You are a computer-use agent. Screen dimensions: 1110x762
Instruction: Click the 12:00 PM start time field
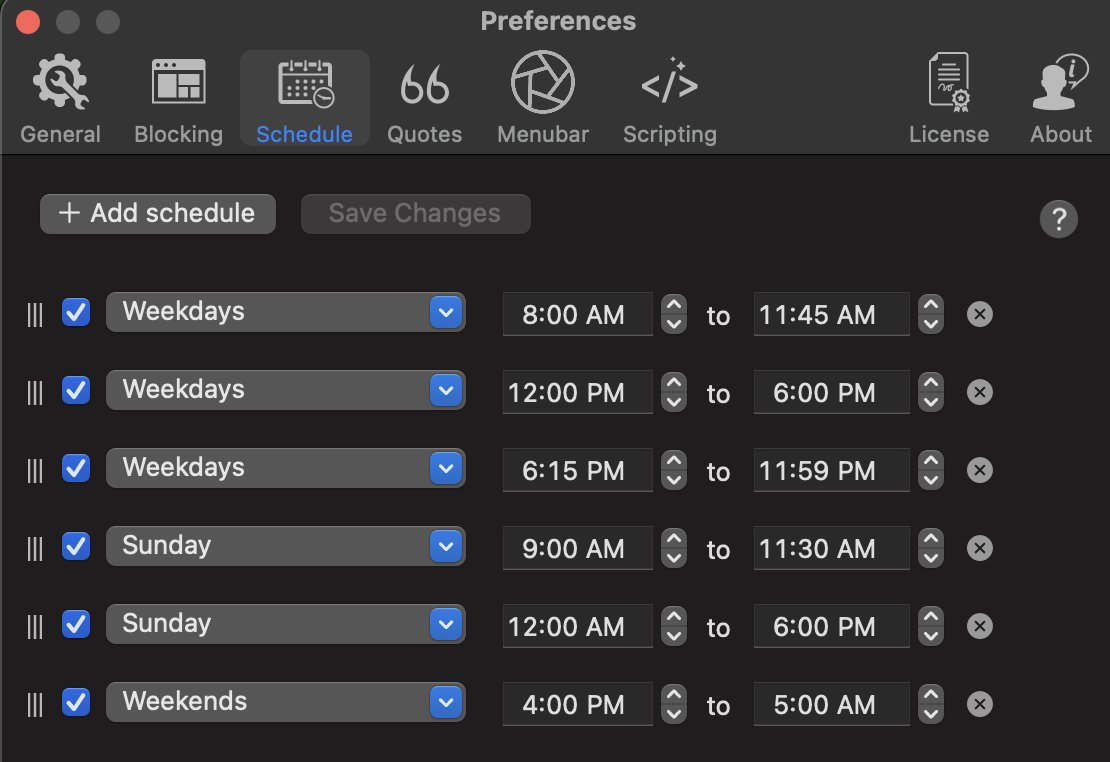tap(578, 392)
